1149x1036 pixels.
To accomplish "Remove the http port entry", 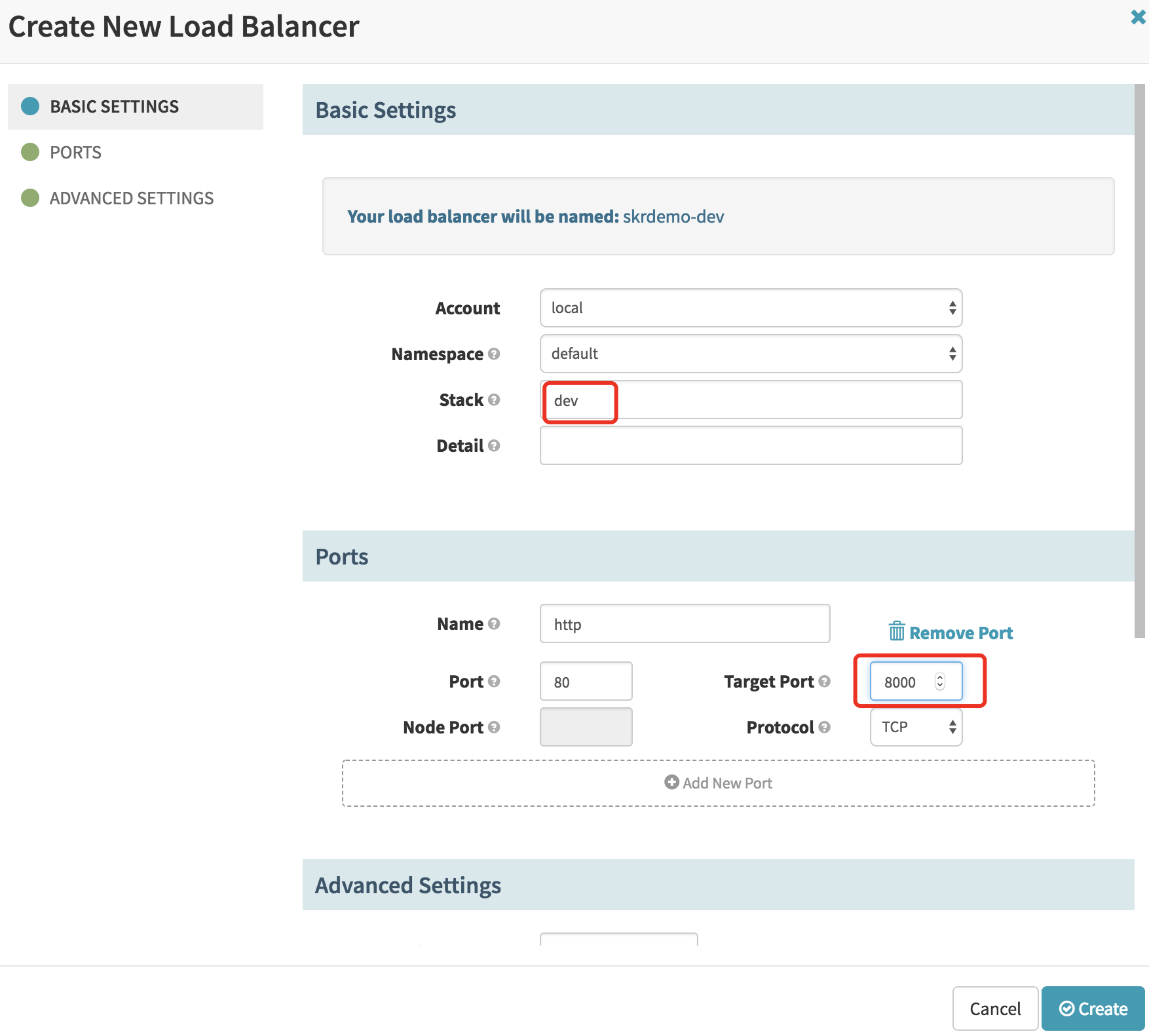I will tap(951, 633).
